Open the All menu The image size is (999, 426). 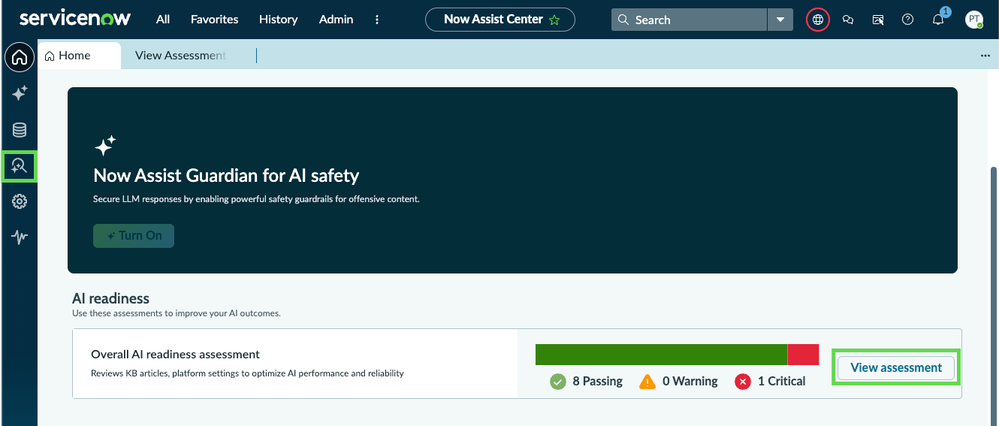163,20
